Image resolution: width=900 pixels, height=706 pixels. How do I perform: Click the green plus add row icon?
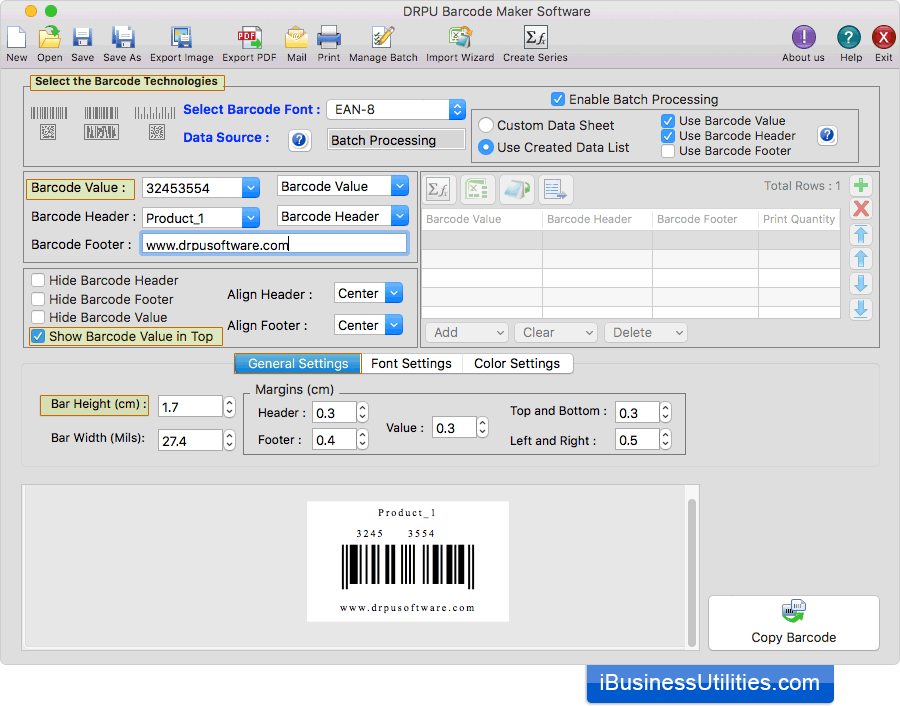(x=861, y=185)
